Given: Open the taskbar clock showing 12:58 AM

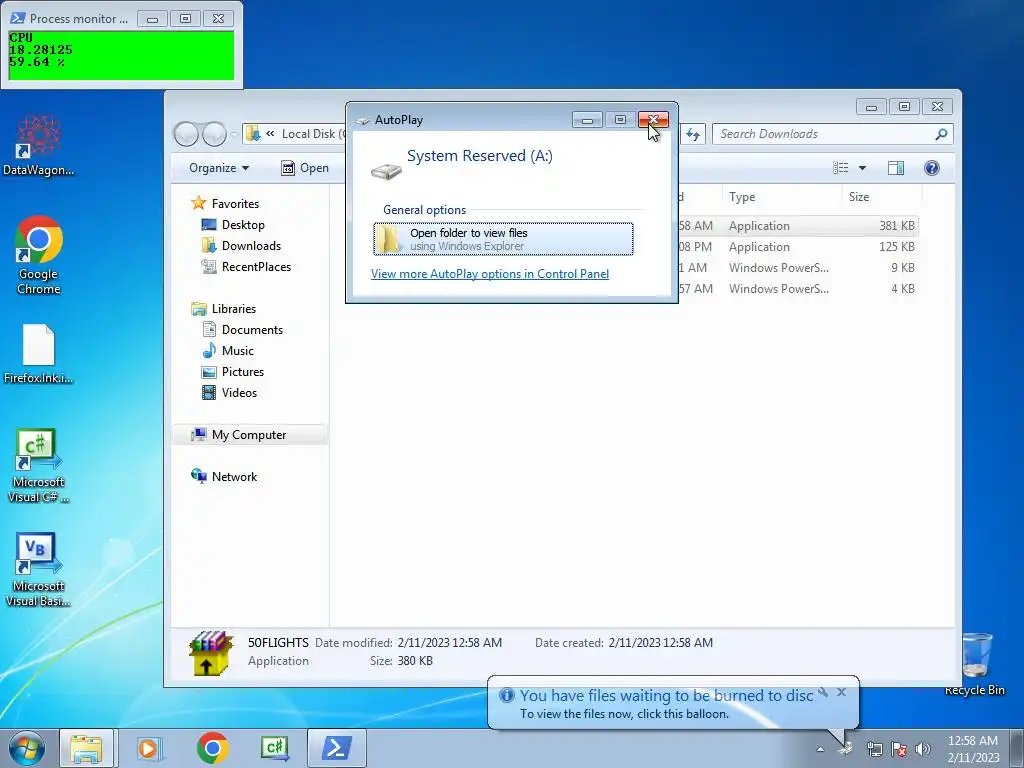Looking at the screenshot, I should [973, 749].
